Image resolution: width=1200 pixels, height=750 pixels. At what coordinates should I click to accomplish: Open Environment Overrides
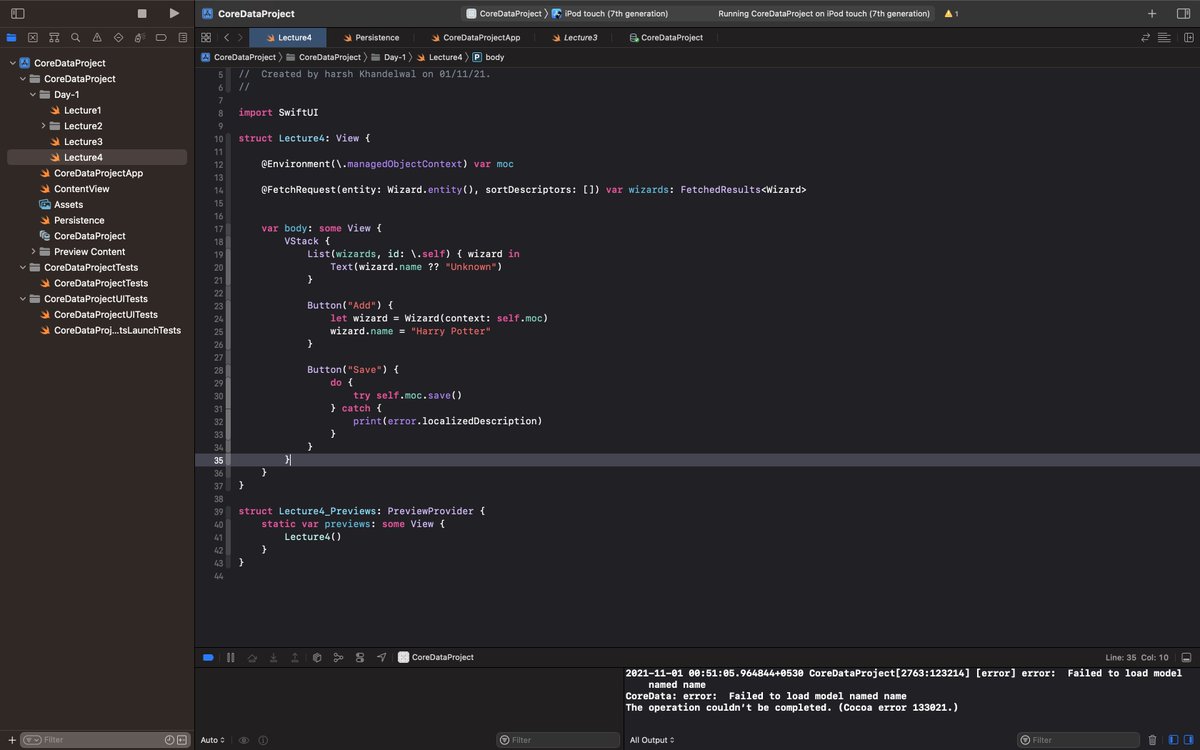360,657
